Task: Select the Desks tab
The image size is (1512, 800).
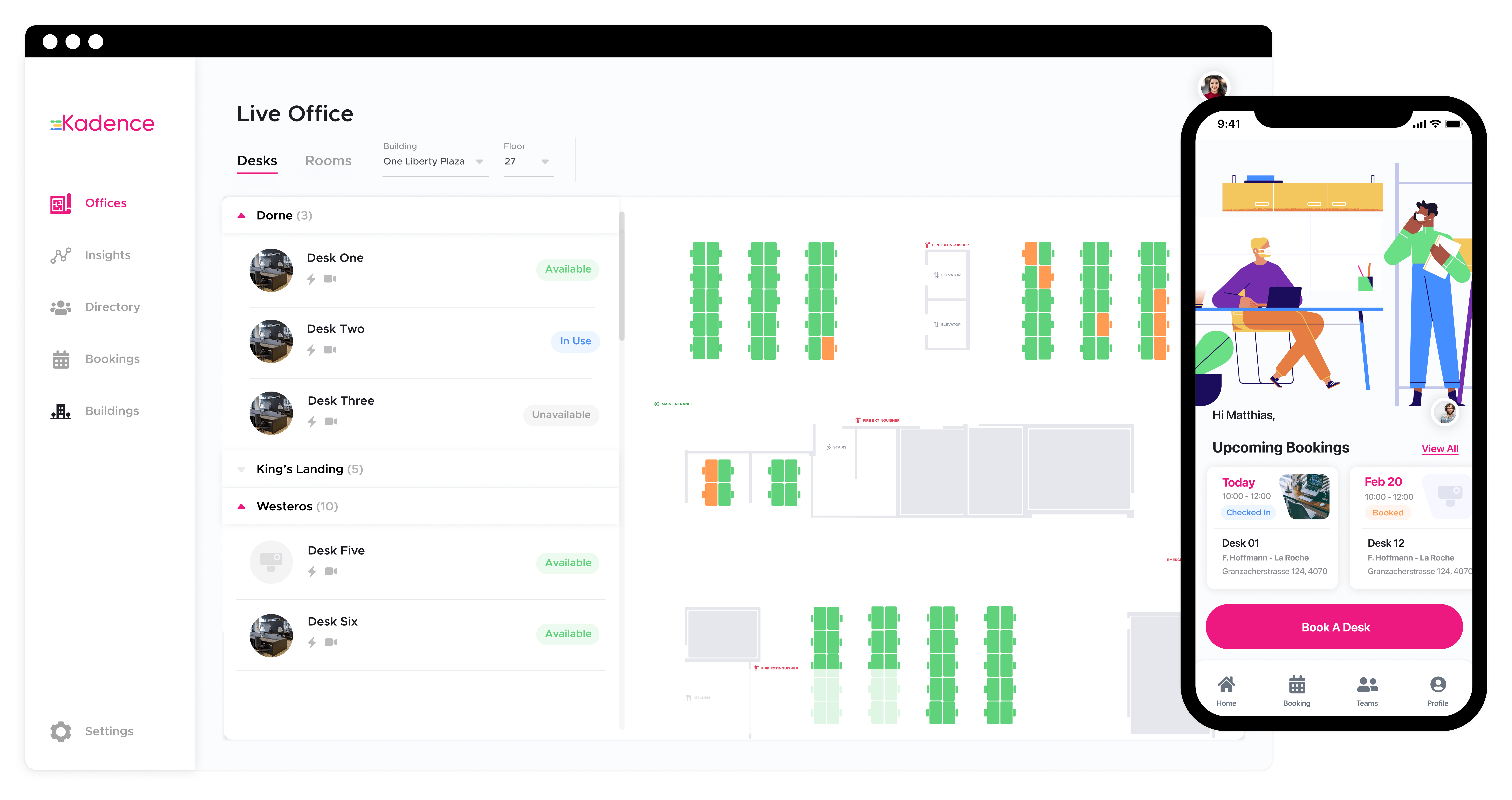Action: coord(257,161)
